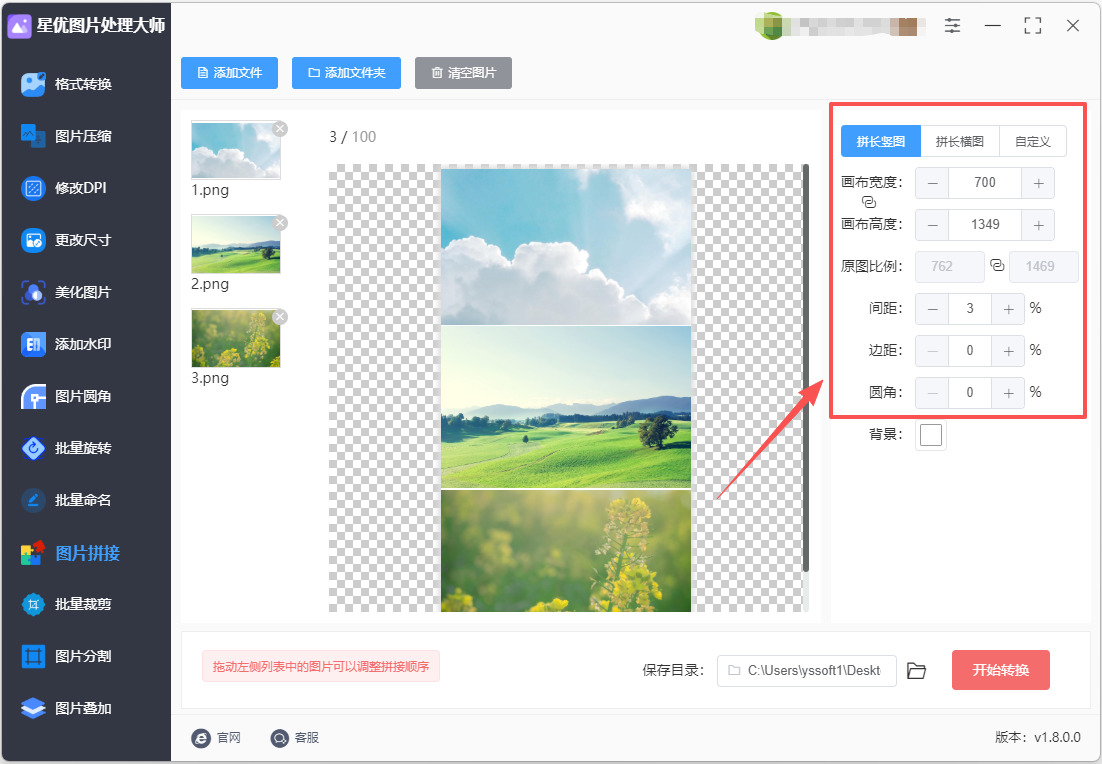Click the 边距 margin value field
The width and height of the screenshot is (1102, 764).
click(x=970, y=351)
